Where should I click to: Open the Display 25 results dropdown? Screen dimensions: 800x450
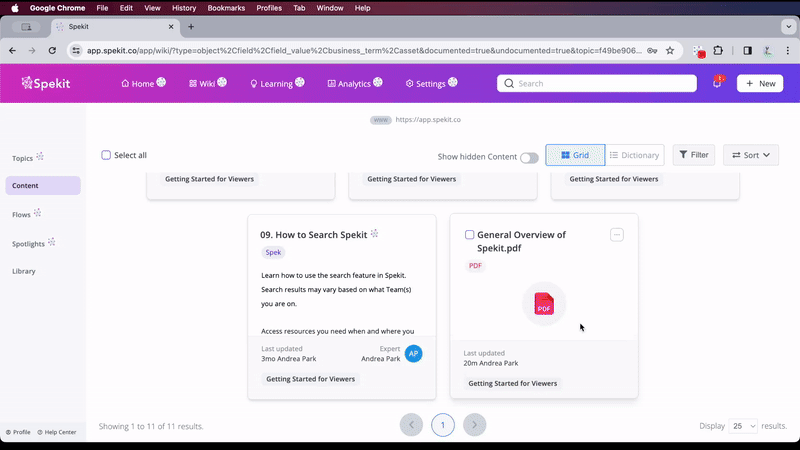pos(743,426)
